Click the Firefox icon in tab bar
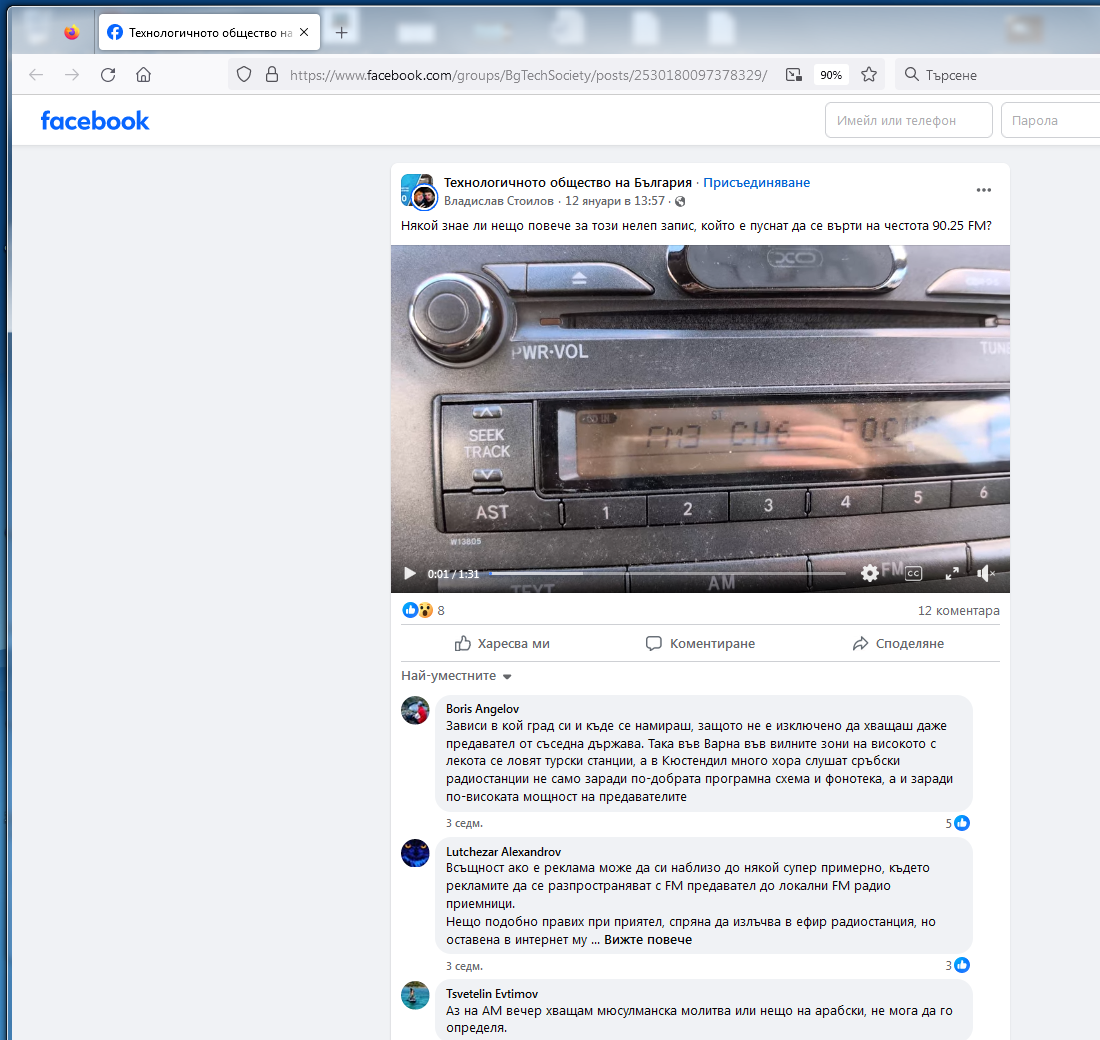The height and width of the screenshot is (1040, 1100). (x=72, y=32)
